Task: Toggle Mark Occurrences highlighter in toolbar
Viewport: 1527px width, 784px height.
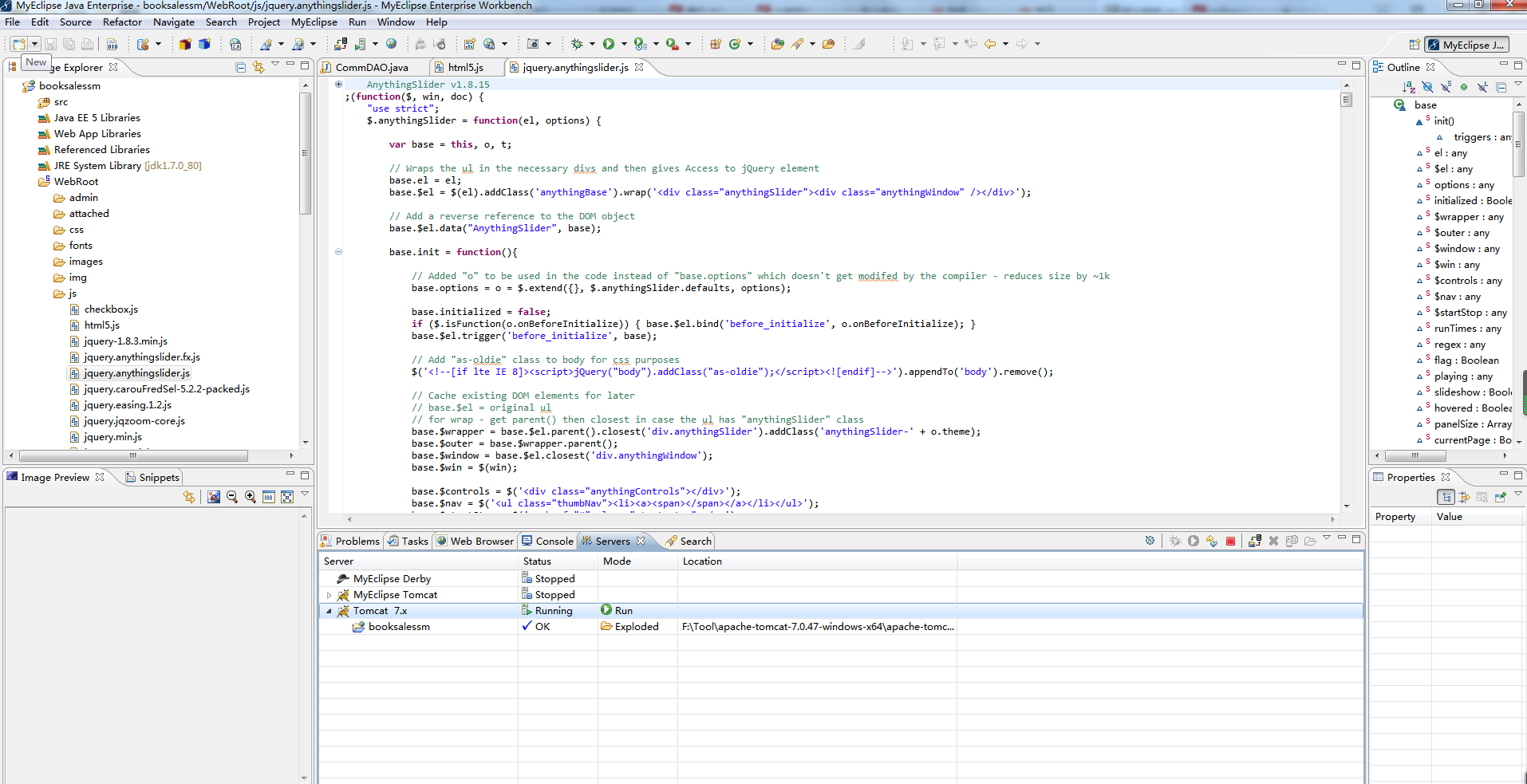Action: pos(859,44)
